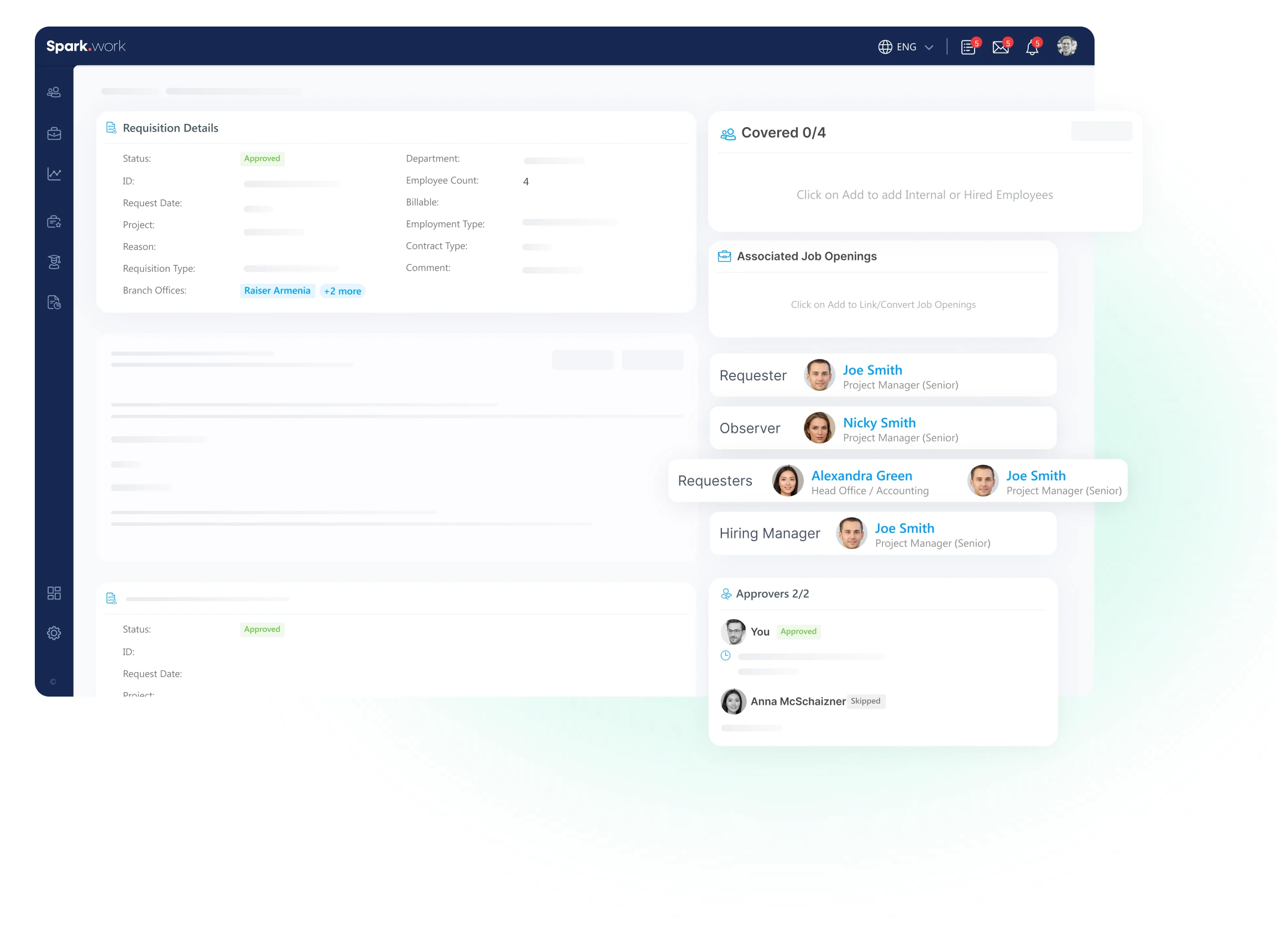
Task: Click the clock icon under You approver
Action: point(725,656)
